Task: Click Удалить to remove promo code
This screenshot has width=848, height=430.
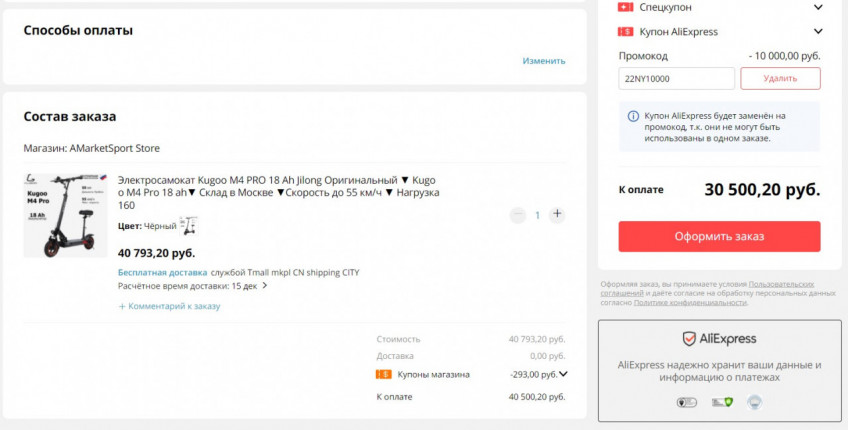Action: tap(780, 78)
